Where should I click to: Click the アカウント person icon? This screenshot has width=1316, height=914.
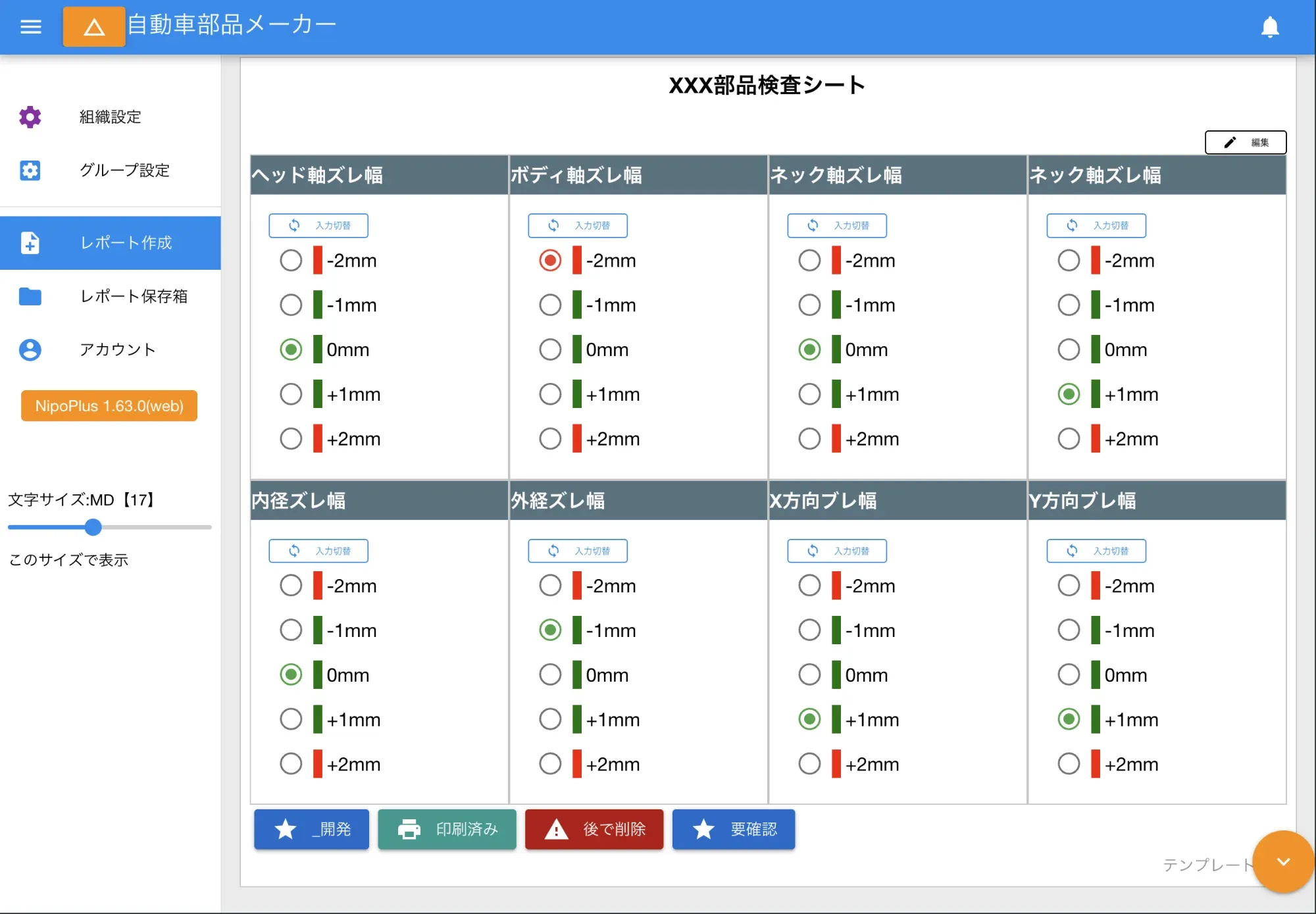[x=30, y=350]
